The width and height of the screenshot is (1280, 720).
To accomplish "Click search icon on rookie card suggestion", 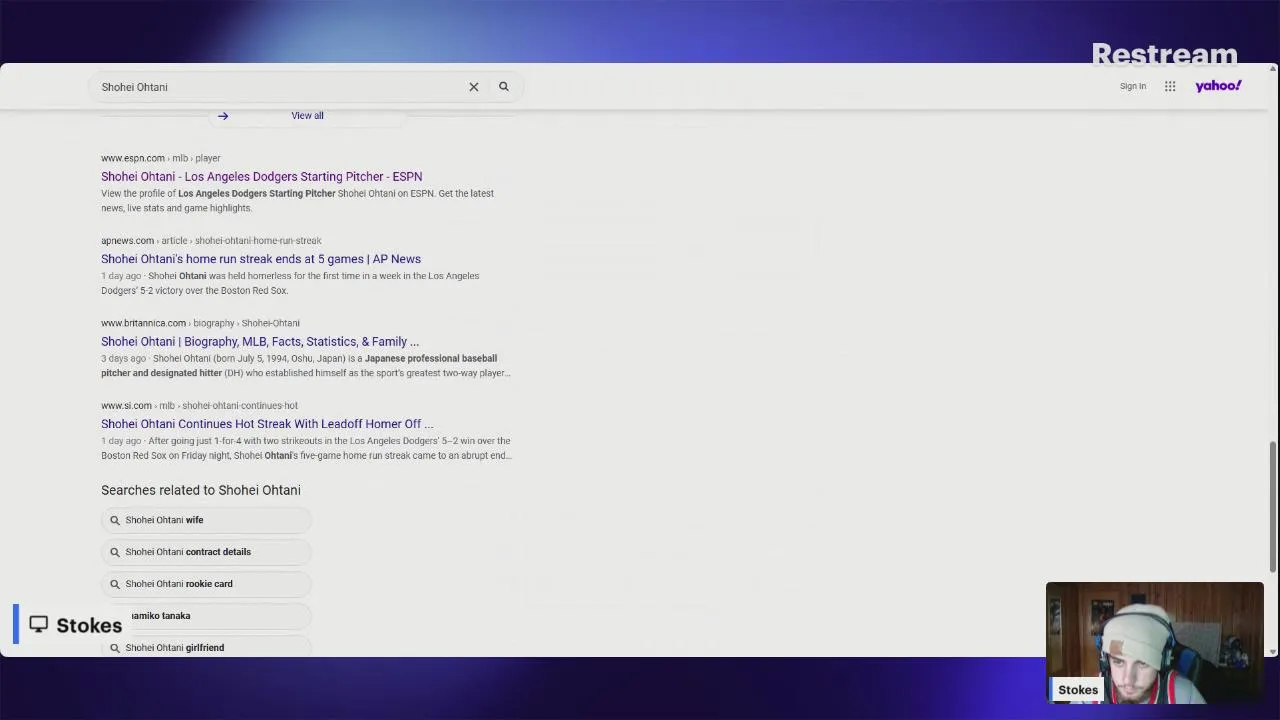I will [115, 584].
